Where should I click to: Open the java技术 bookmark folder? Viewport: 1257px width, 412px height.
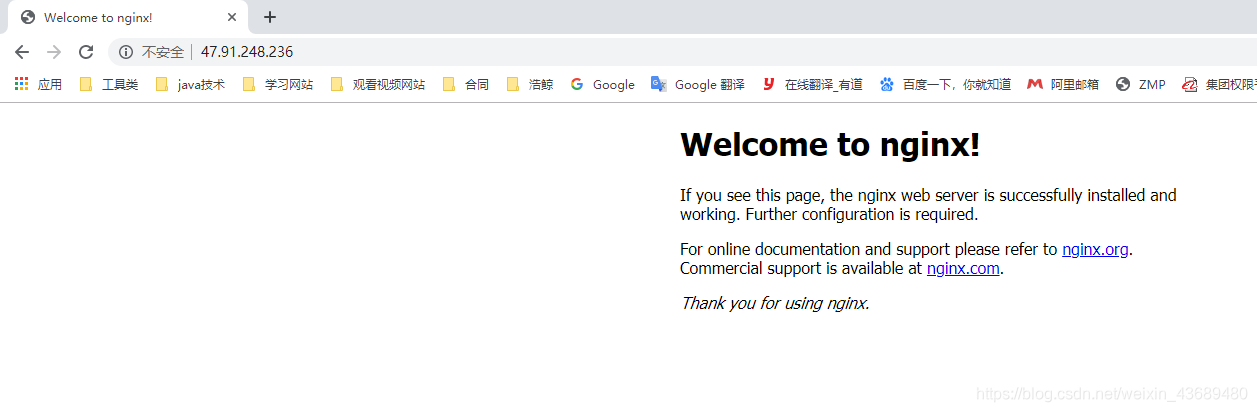click(190, 85)
